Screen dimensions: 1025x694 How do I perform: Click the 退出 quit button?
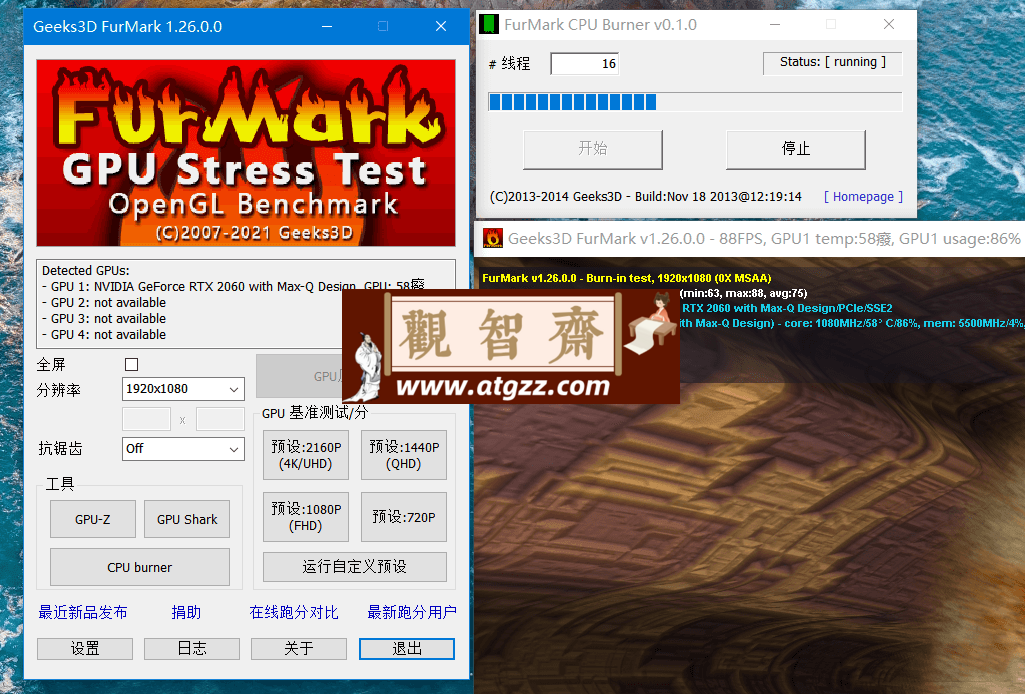tap(407, 649)
